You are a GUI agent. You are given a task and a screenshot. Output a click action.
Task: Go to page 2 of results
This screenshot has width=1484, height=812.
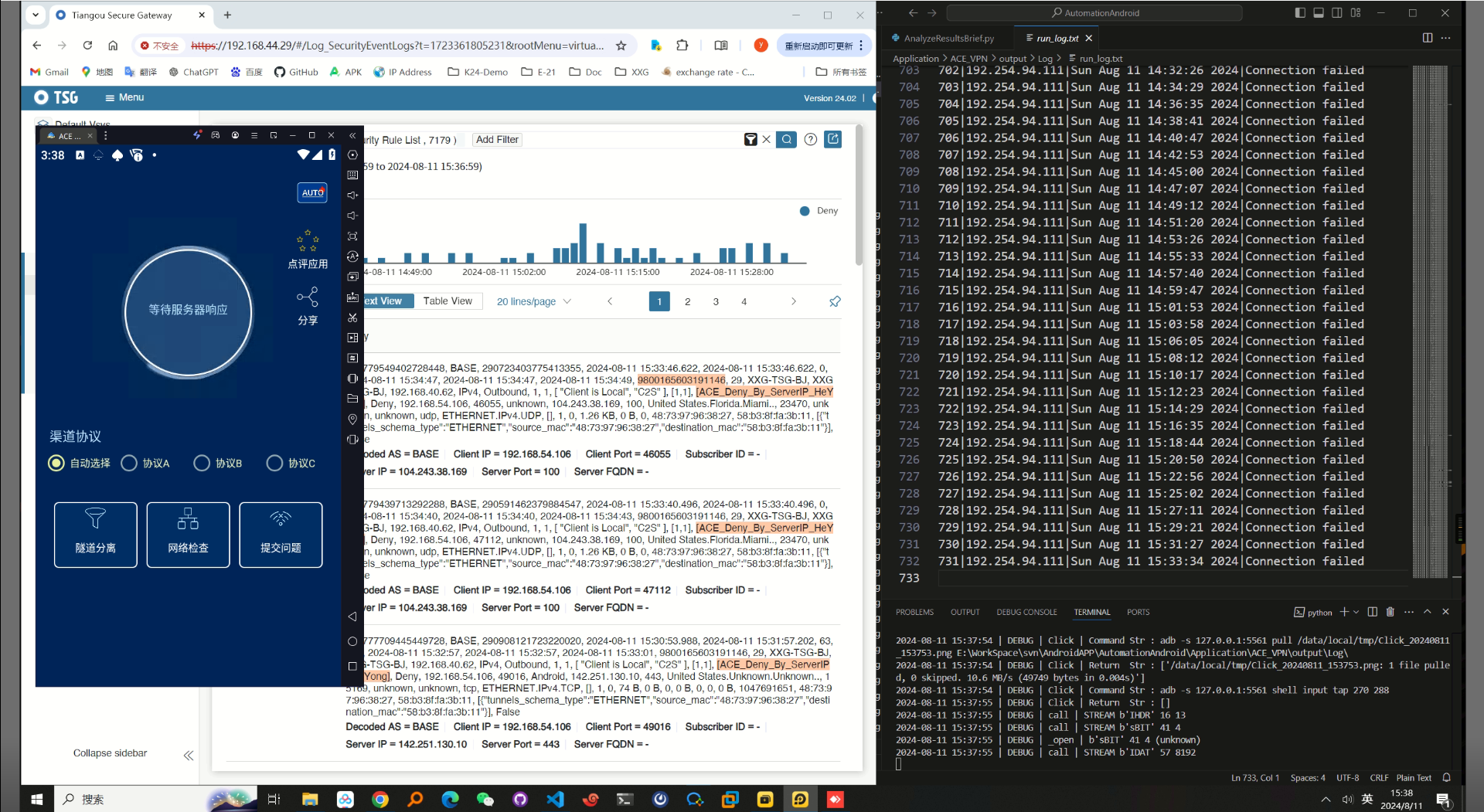tap(687, 301)
